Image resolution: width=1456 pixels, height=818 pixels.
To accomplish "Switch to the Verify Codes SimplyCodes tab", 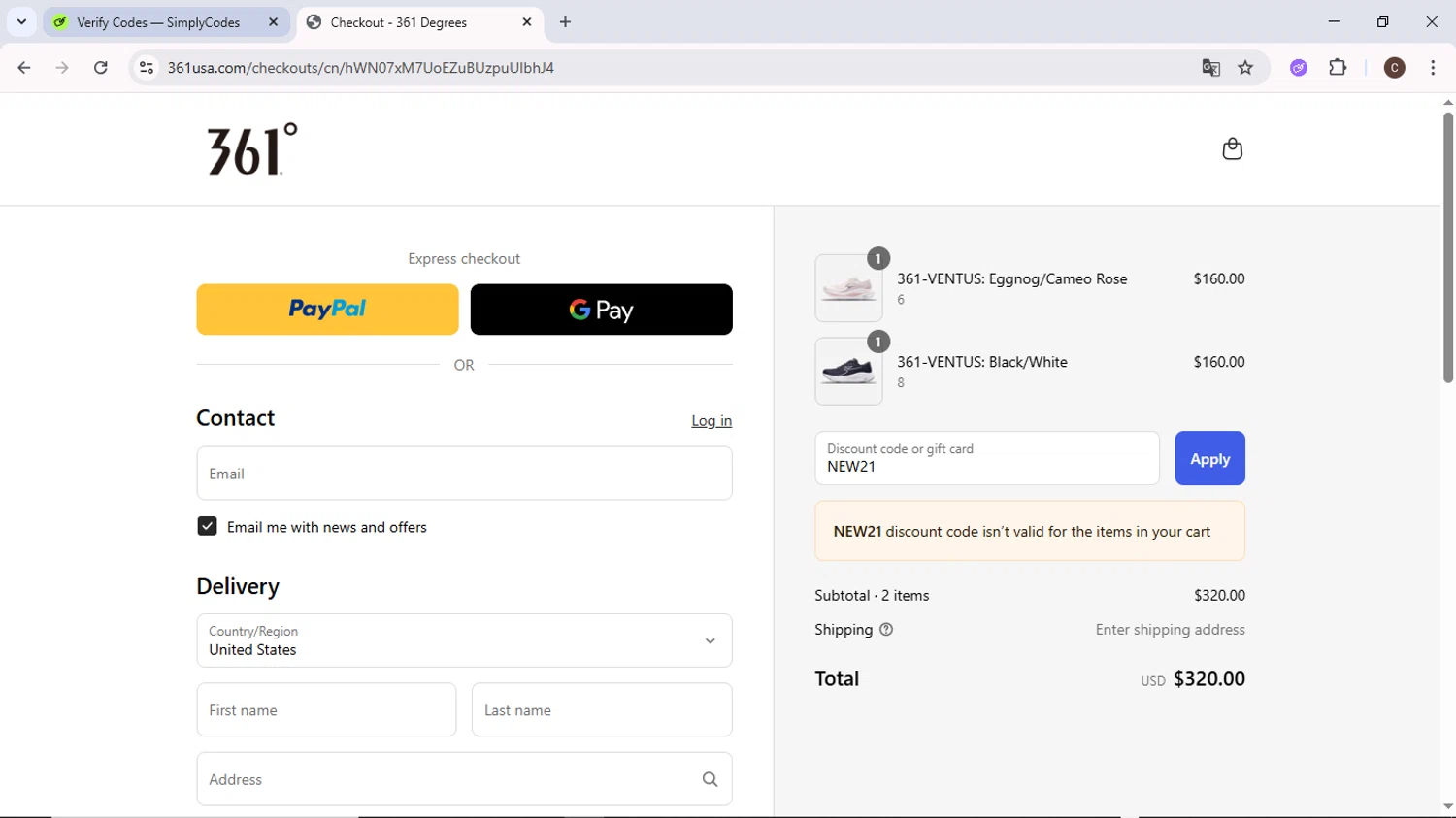I will coord(166,22).
